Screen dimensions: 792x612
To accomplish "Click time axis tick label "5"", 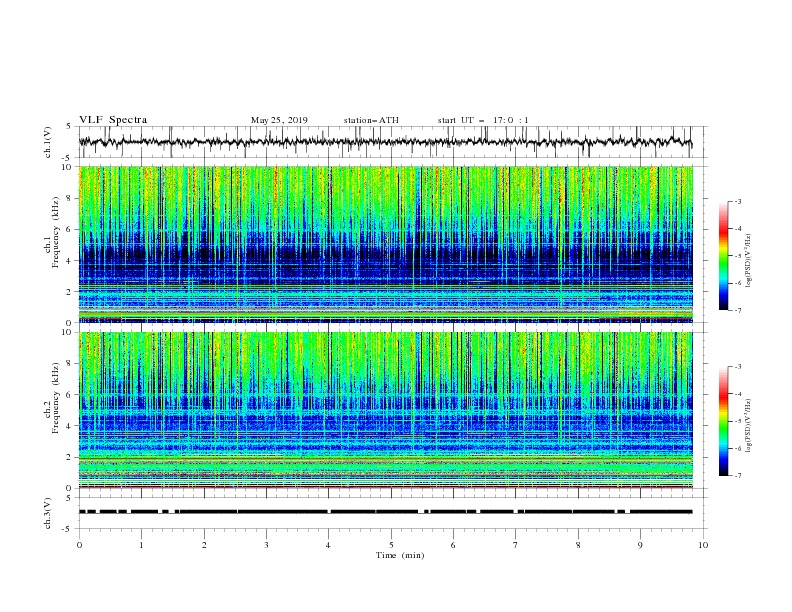I will pos(391,545).
